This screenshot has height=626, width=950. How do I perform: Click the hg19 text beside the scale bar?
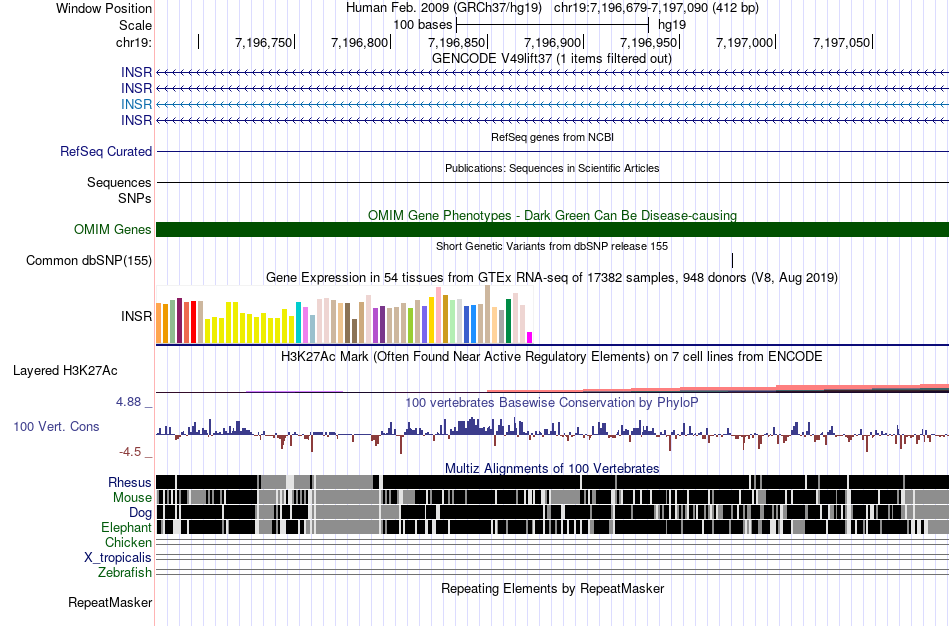point(672,25)
